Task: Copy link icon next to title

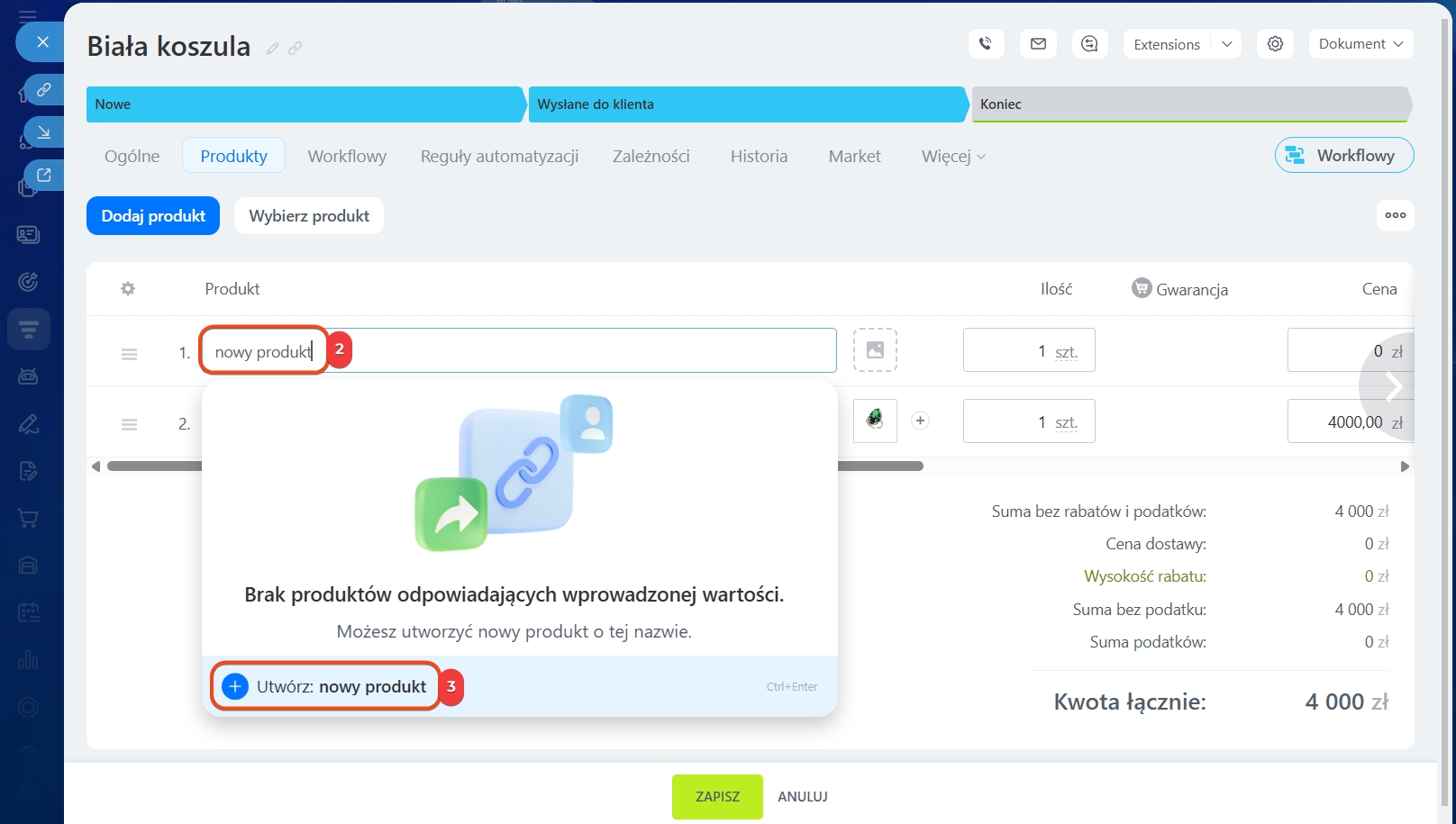Action: (295, 49)
